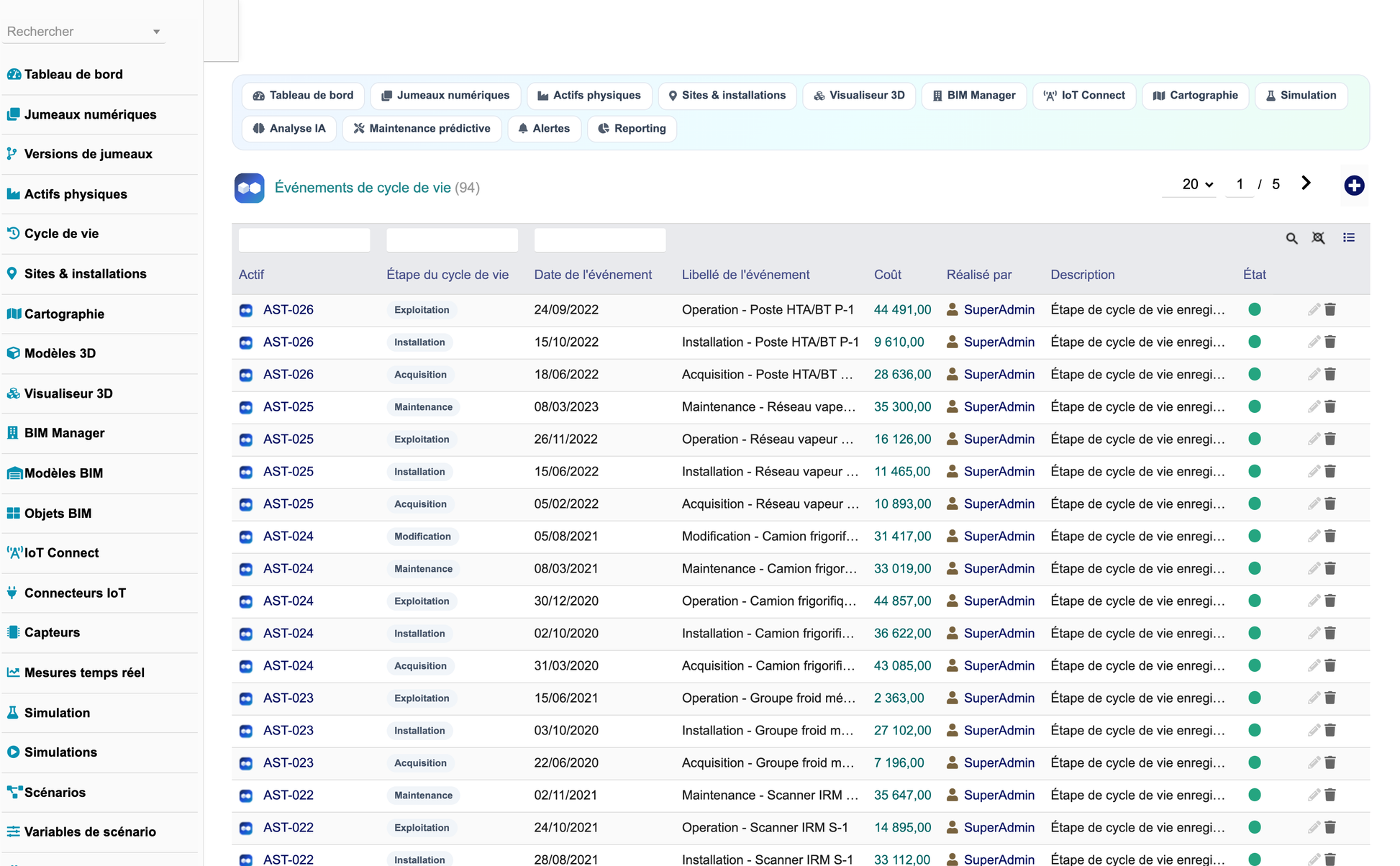This screenshot has height=866, width=1400.
Task: Click the Variables de scénario sliders icon
Action: (x=13, y=831)
